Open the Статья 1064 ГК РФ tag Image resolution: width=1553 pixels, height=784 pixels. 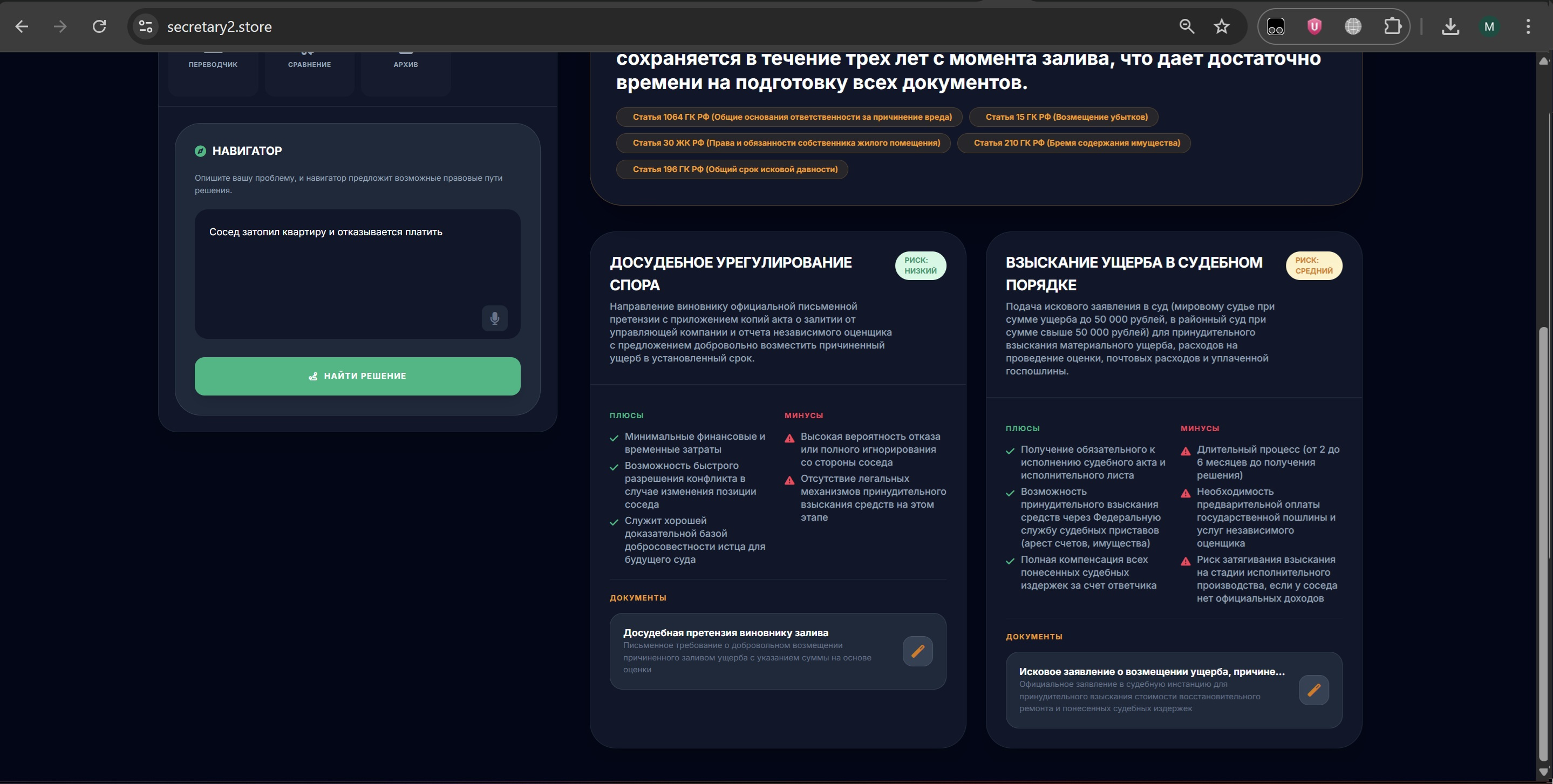(x=792, y=117)
